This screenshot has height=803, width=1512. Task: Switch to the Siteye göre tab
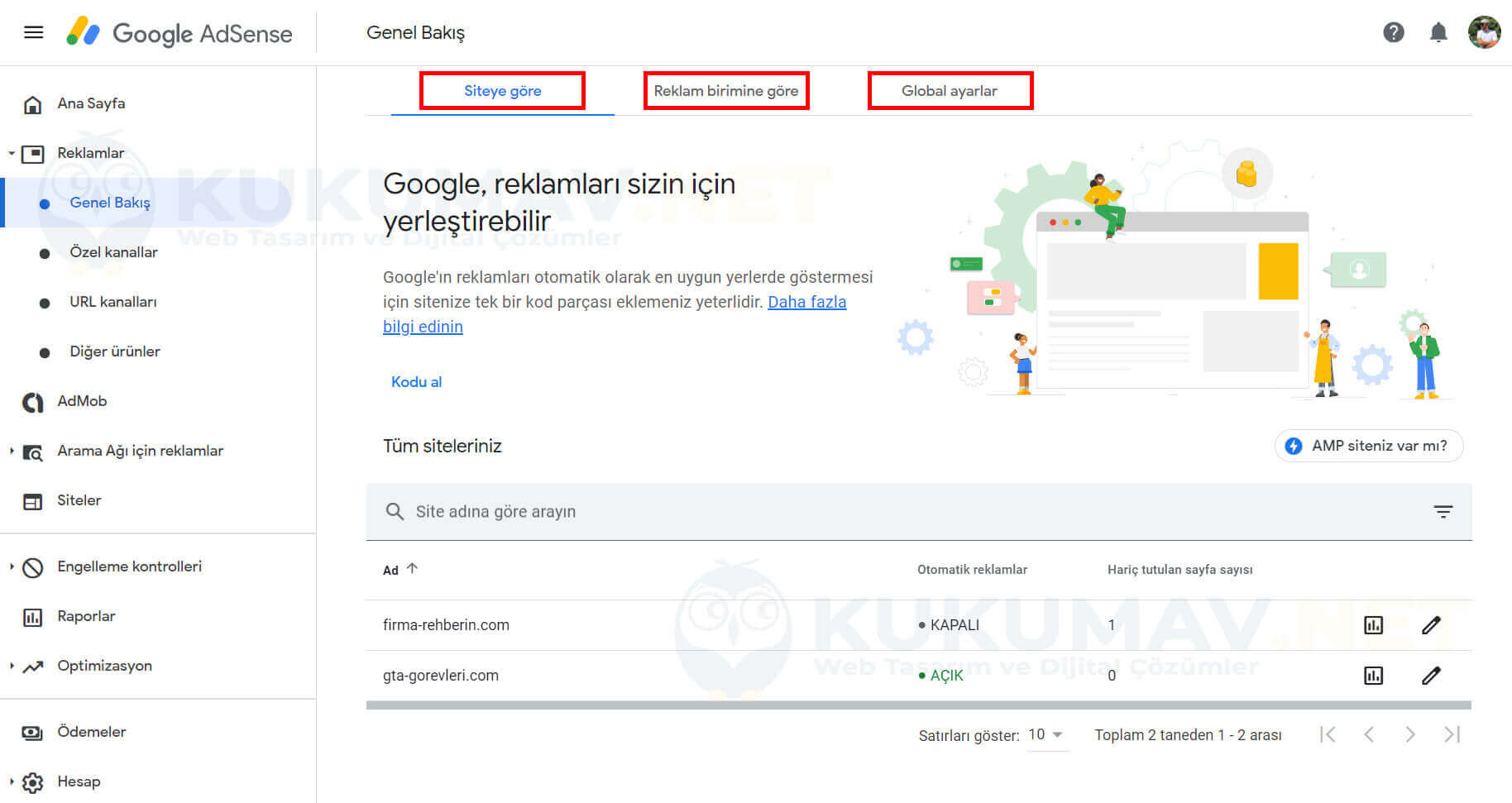503,91
